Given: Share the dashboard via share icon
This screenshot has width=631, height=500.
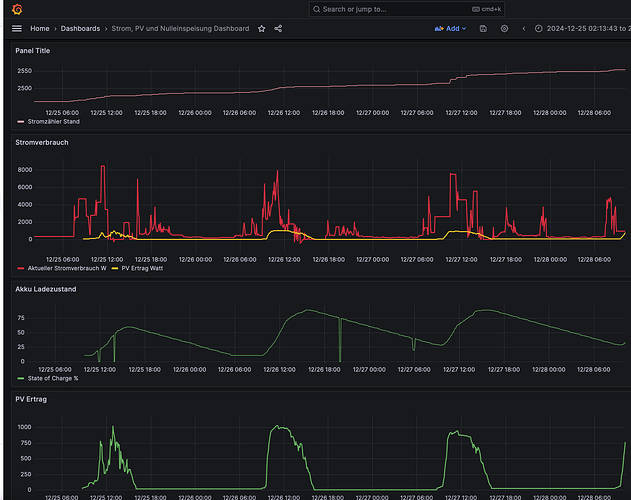Looking at the screenshot, I should (278, 29).
